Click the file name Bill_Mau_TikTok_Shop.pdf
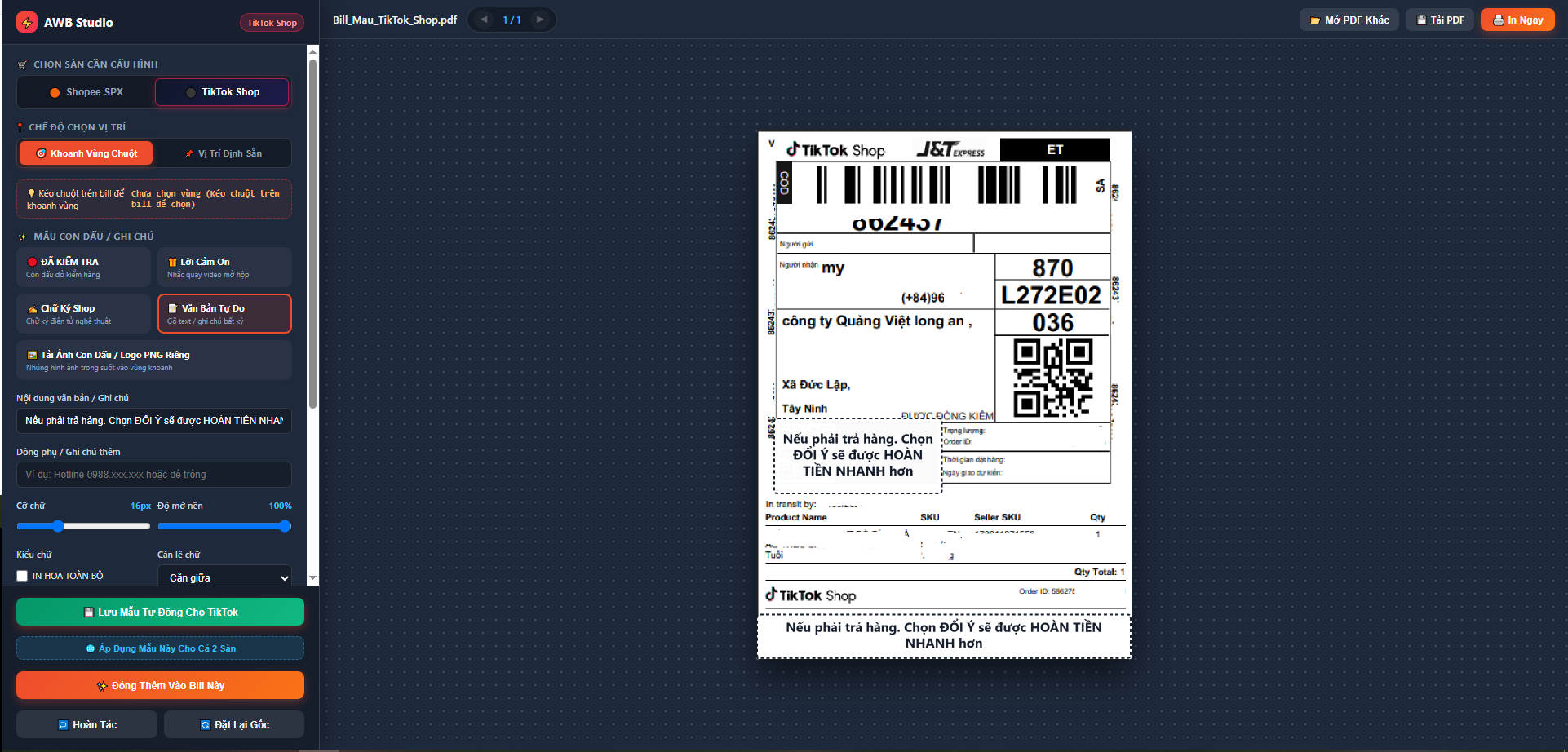This screenshot has height=752, width=1568. pos(395,20)
